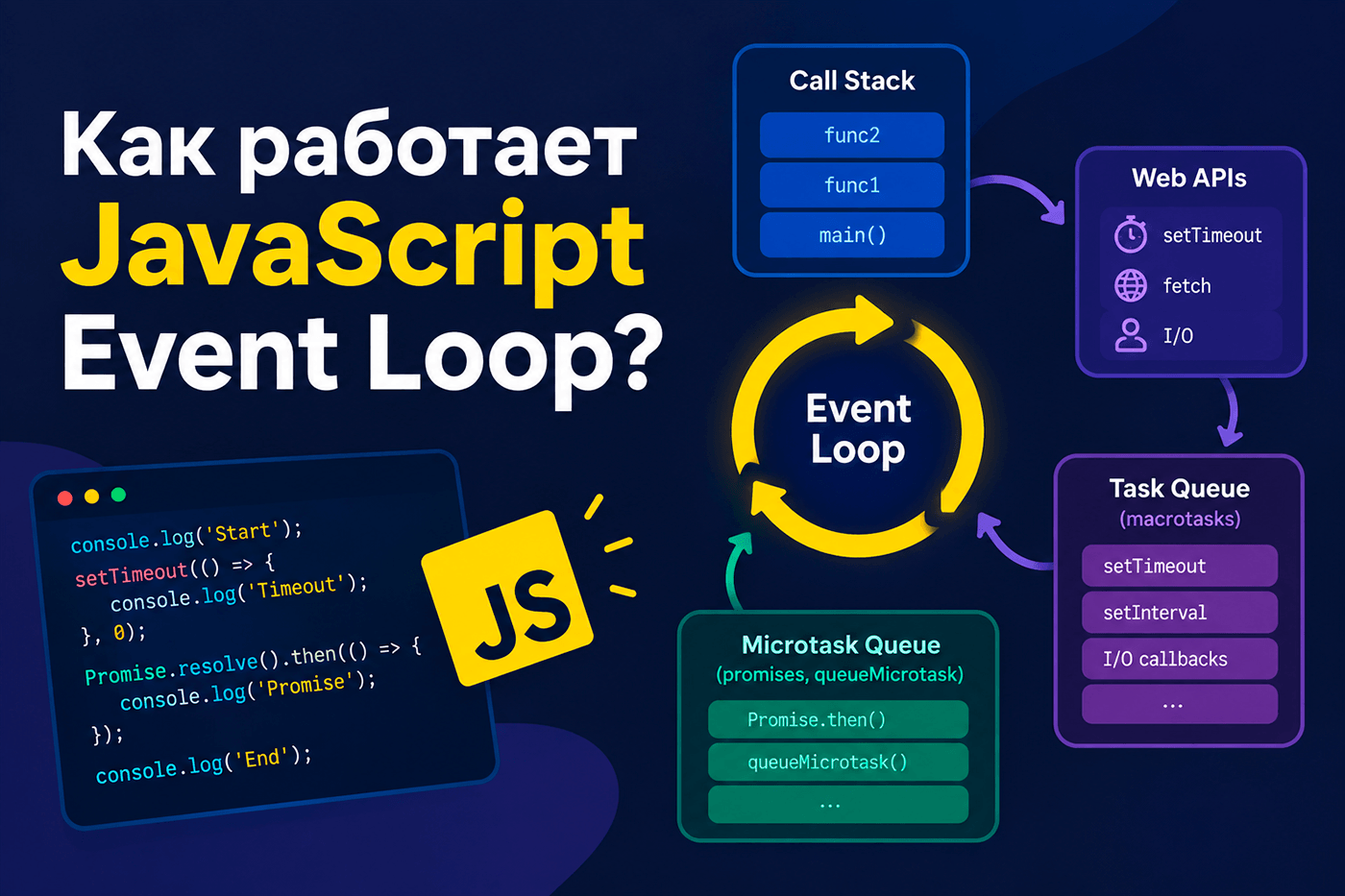Click the console.log('Timeout') code line
The width and height of the screenshot is (1345, 896).
point(238,593)
